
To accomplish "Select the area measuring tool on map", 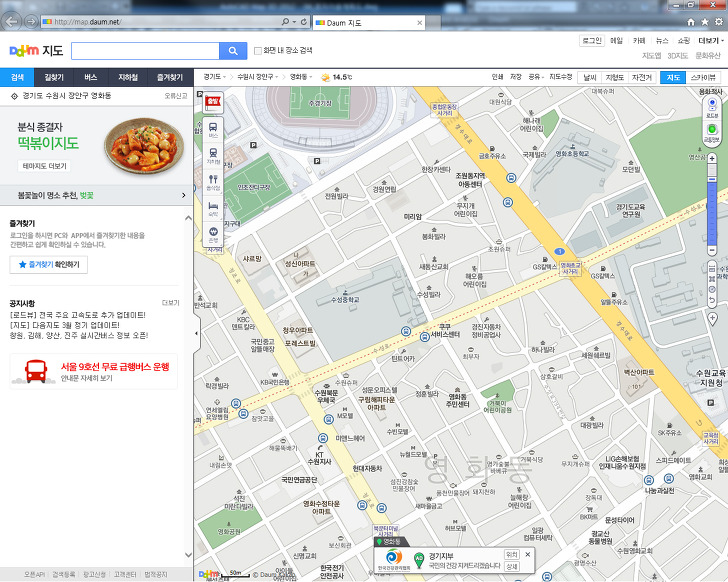I will (x=712, y=279).
